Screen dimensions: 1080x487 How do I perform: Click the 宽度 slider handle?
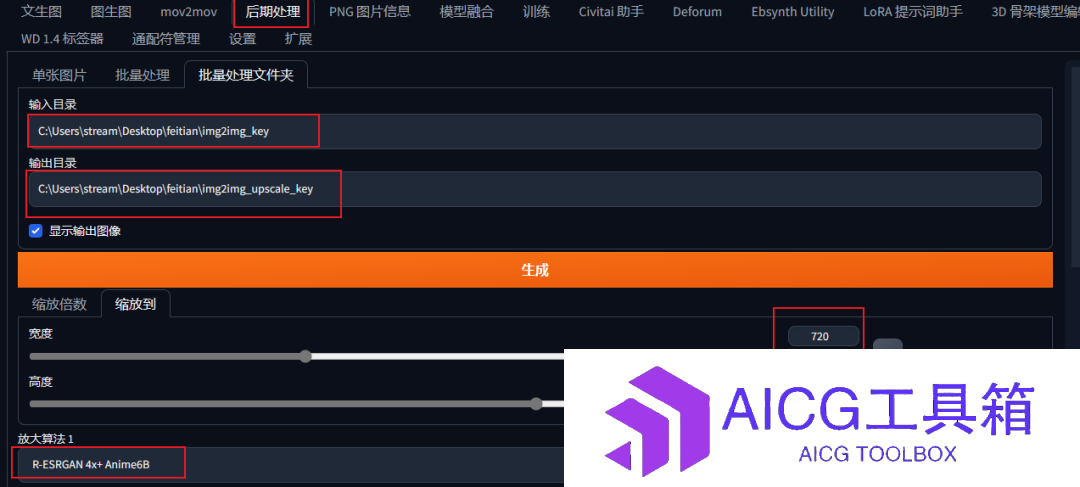click(306, 356)
